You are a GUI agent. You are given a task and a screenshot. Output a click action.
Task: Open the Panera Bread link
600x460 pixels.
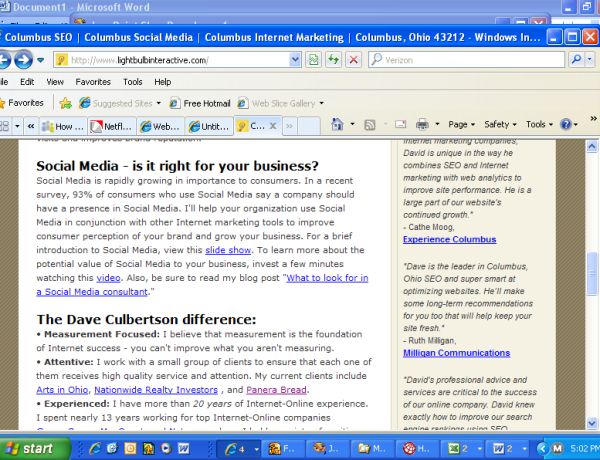point(276,390)
